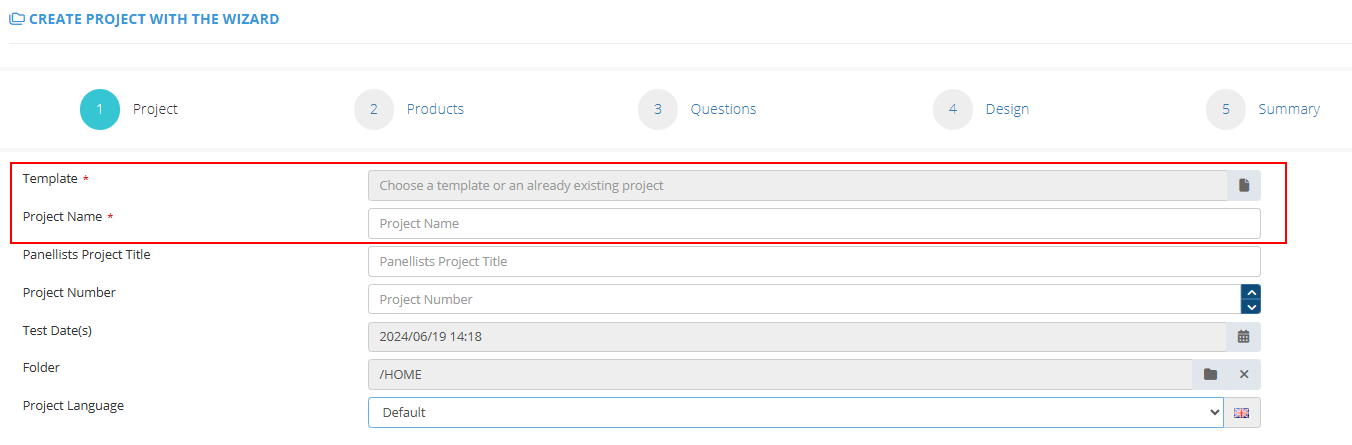1352x445 pixels.
Task: Go to step 5 Summary
Action: [x=1226, y=110]
